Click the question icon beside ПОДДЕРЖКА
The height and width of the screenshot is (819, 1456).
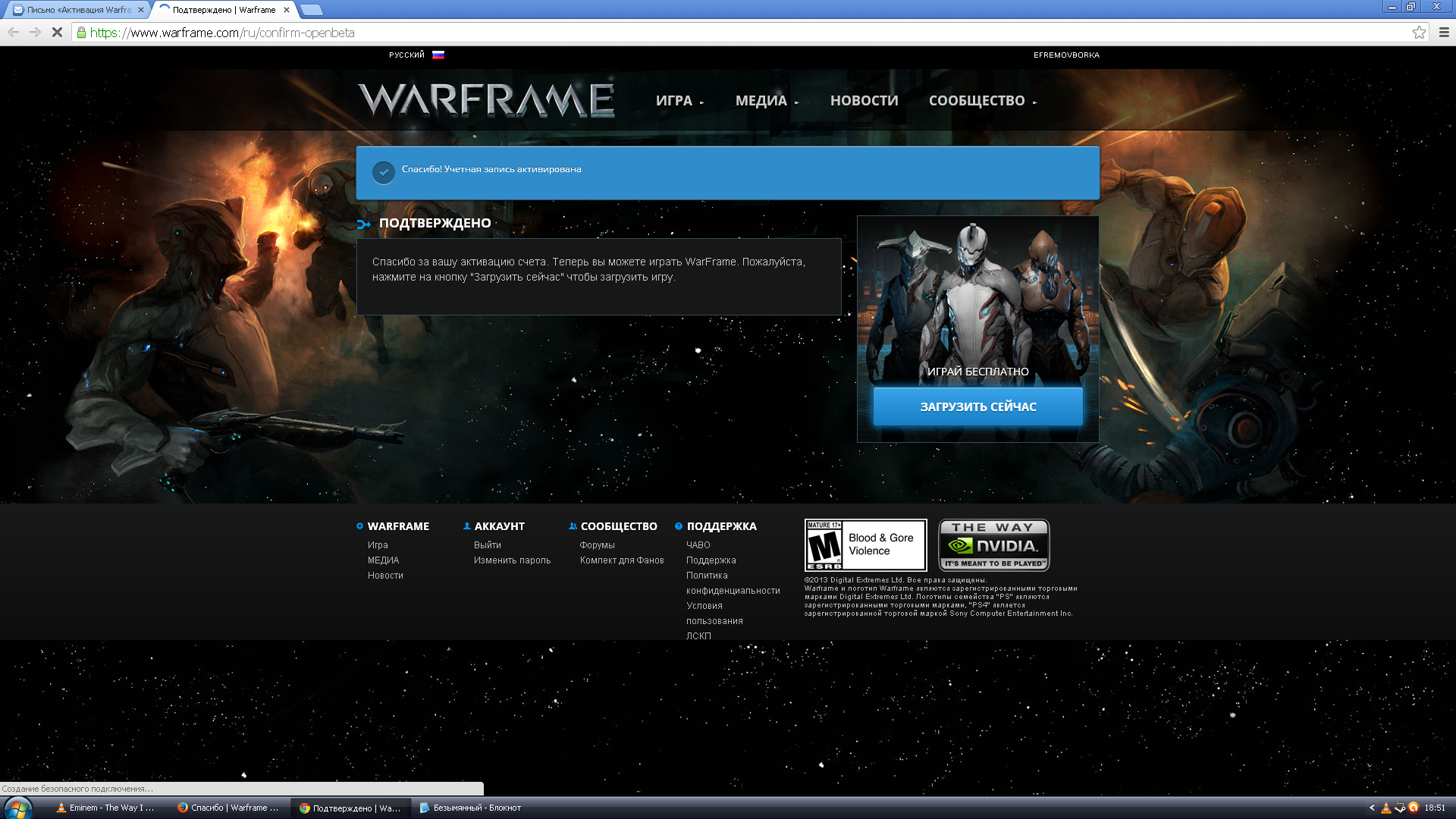pyautogui.click(x=679, y=526)
